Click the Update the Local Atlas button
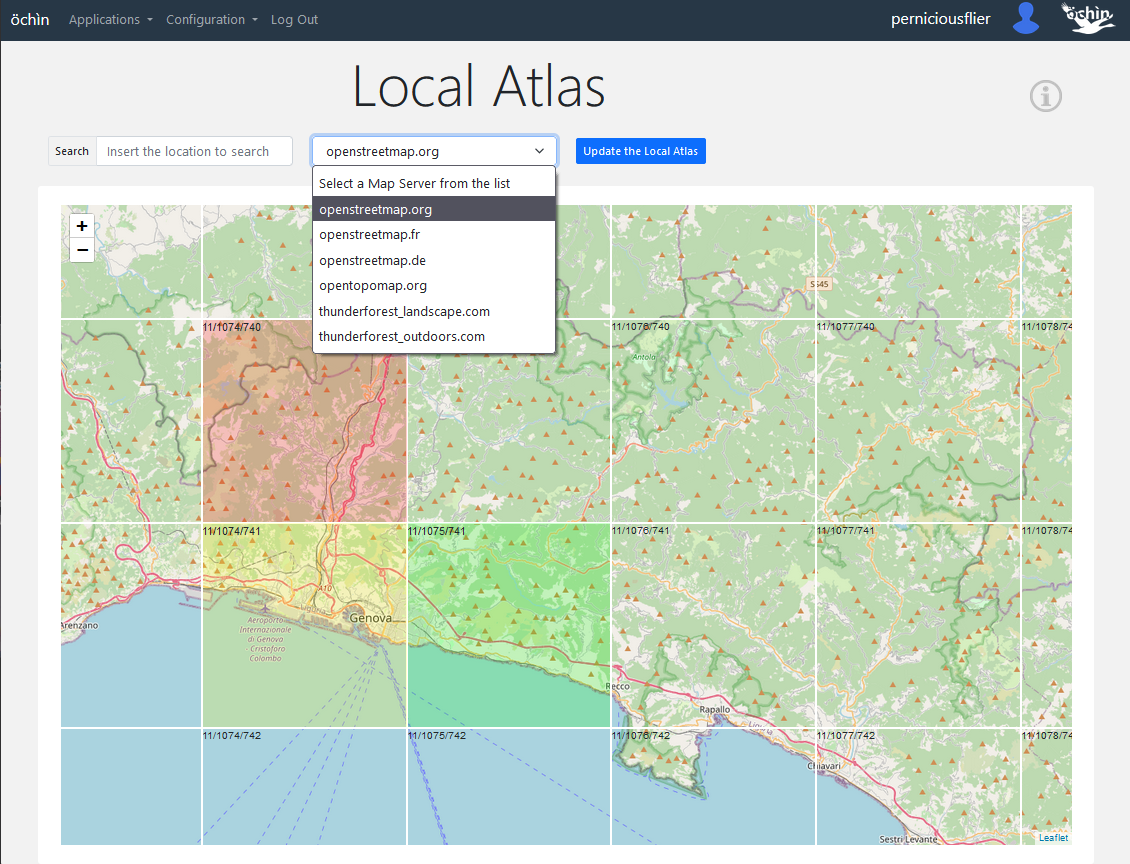Screen dimensions: 1130x864 pos(641,151)
